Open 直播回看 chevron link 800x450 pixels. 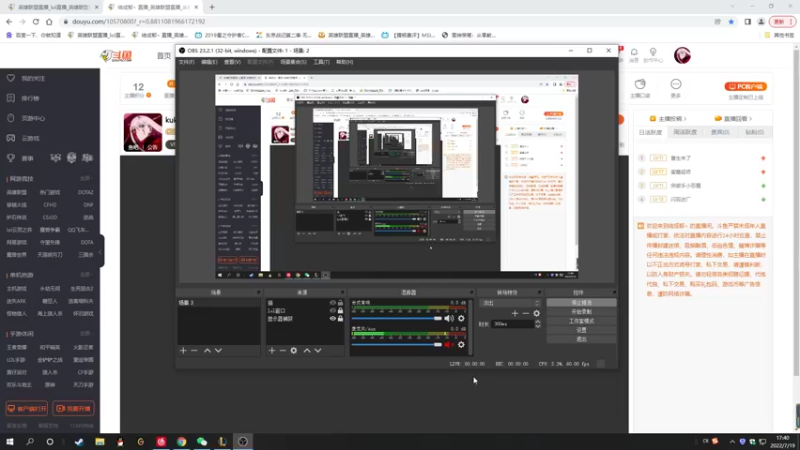tap(733, 118)
